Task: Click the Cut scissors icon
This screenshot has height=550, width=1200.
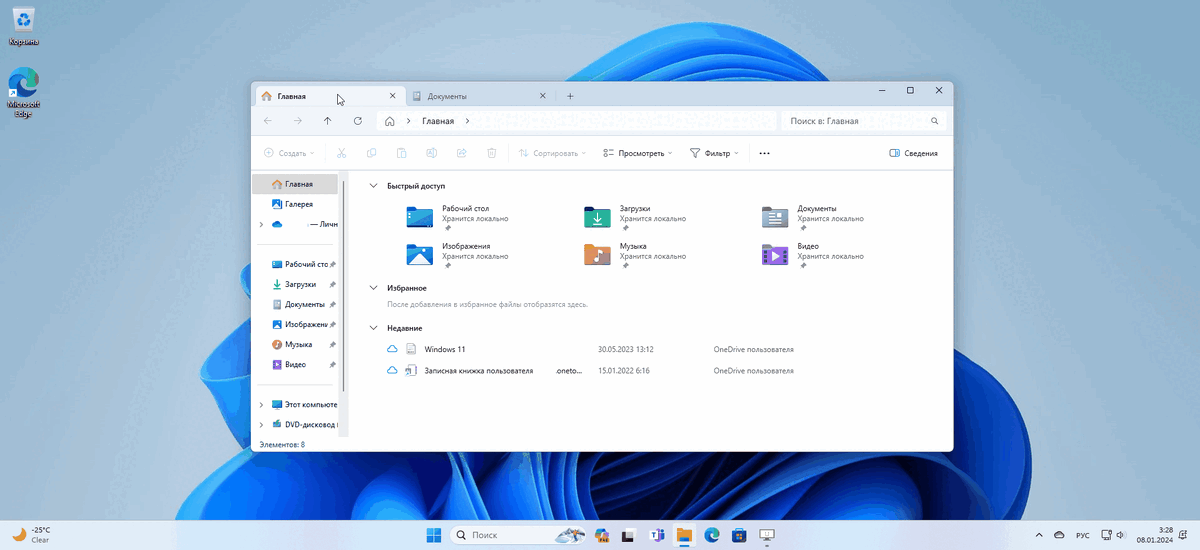Action: tap(341, 153)
